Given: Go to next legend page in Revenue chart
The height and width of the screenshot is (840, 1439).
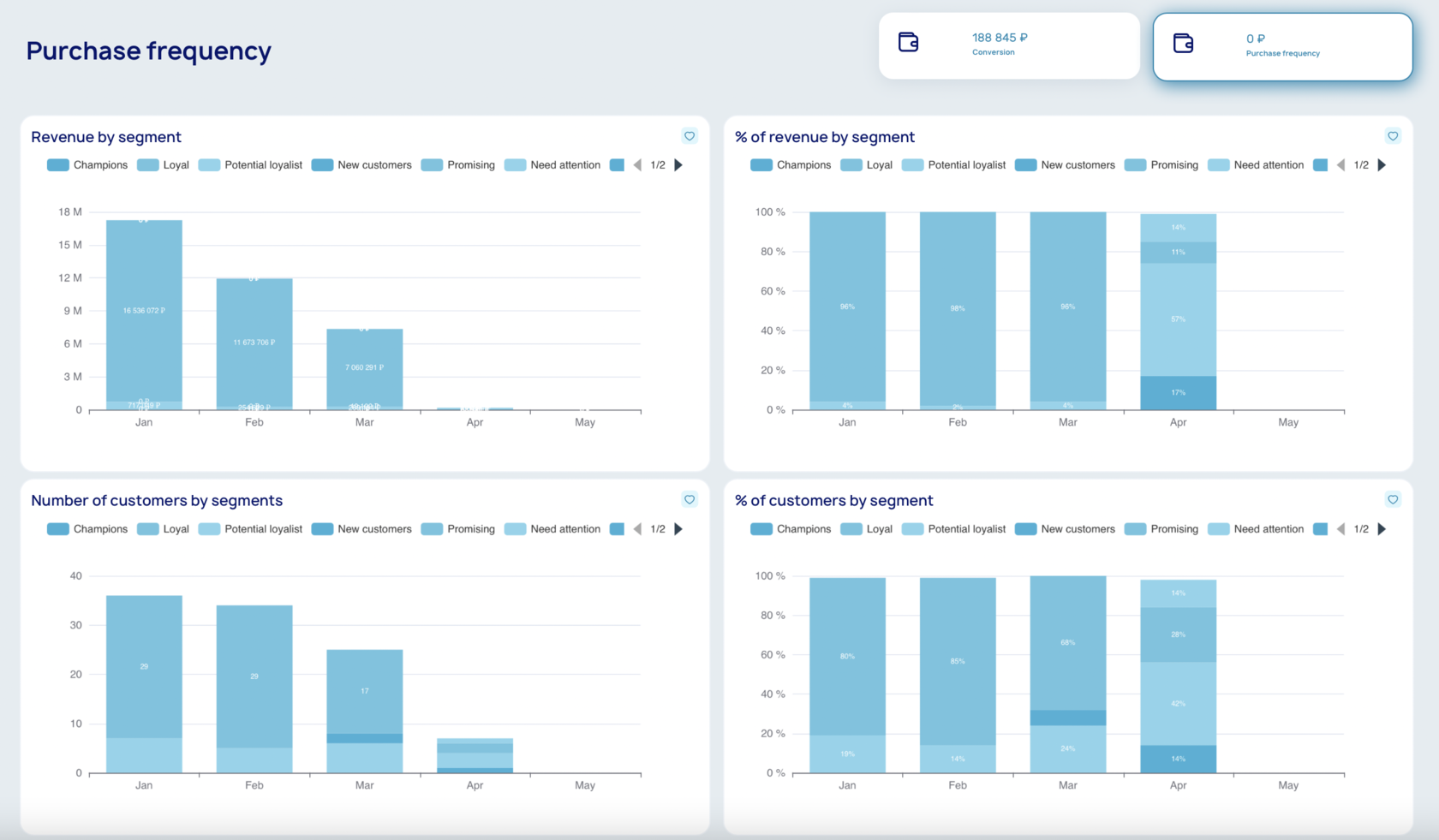Looking at the screenshot, I should click(x=678, y=165).
